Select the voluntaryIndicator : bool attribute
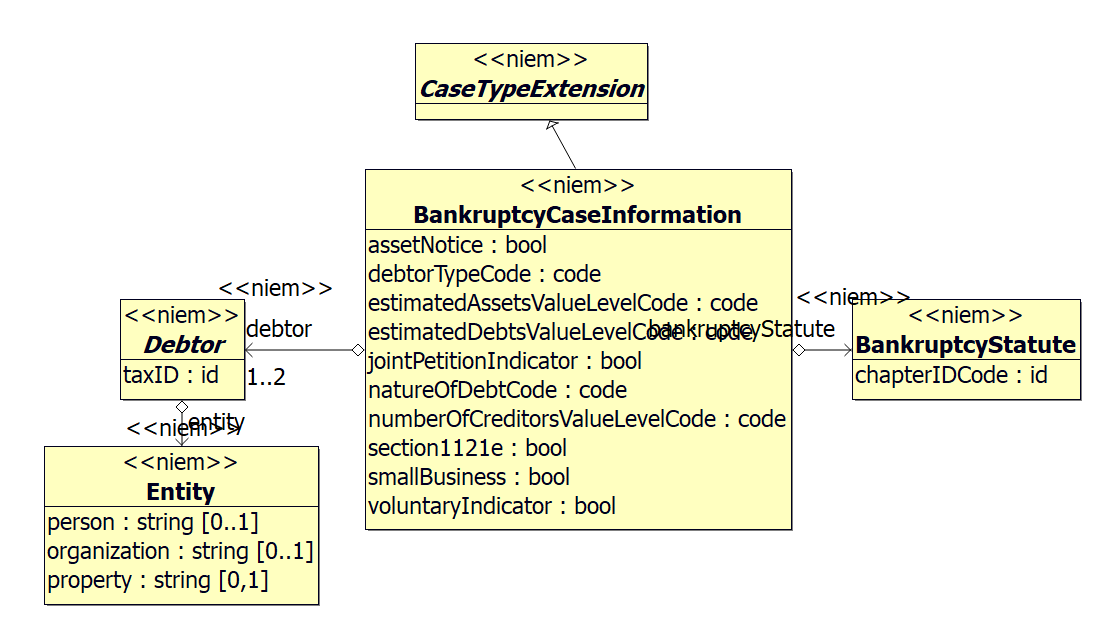 click(x=491, y=506)
